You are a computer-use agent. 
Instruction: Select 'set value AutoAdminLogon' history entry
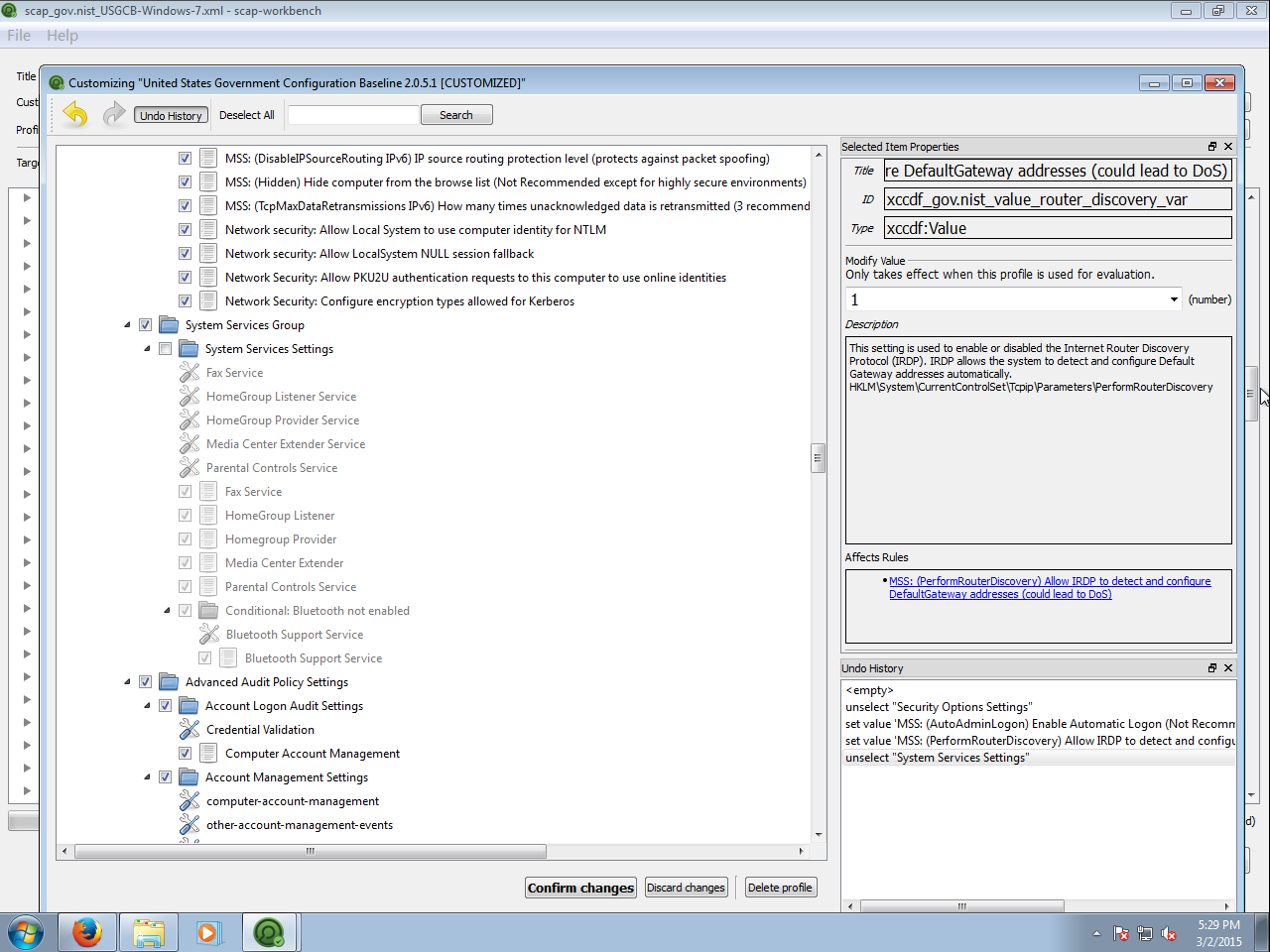tap(1039, 724)
